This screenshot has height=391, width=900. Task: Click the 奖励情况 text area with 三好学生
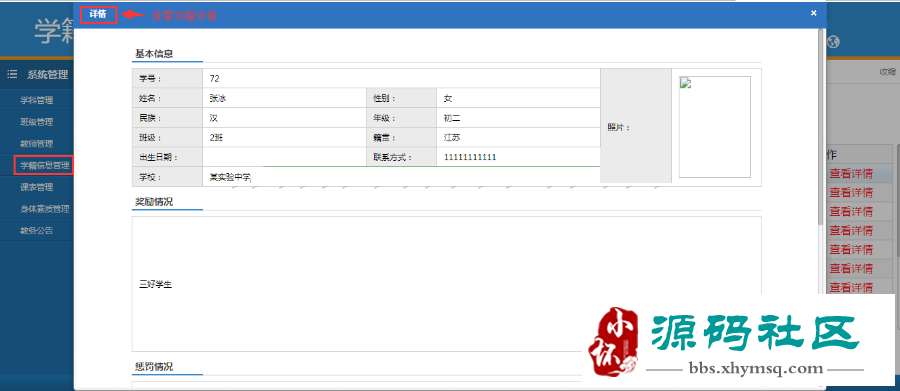pos(447,284)
